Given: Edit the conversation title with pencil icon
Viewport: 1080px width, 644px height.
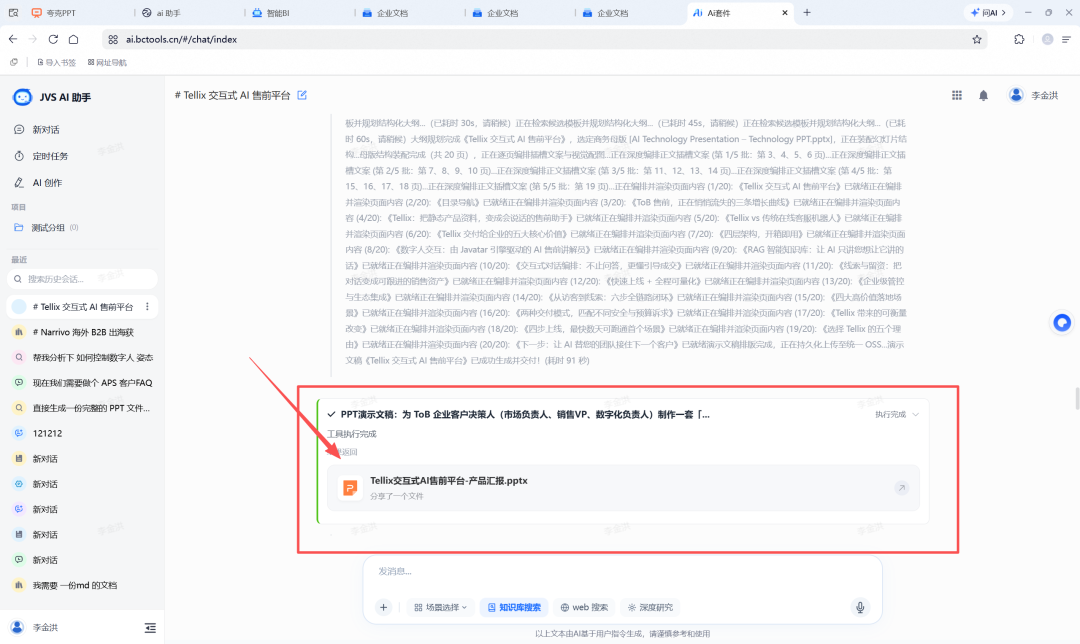Looking at the screenshot, I should tap(302, 95).
